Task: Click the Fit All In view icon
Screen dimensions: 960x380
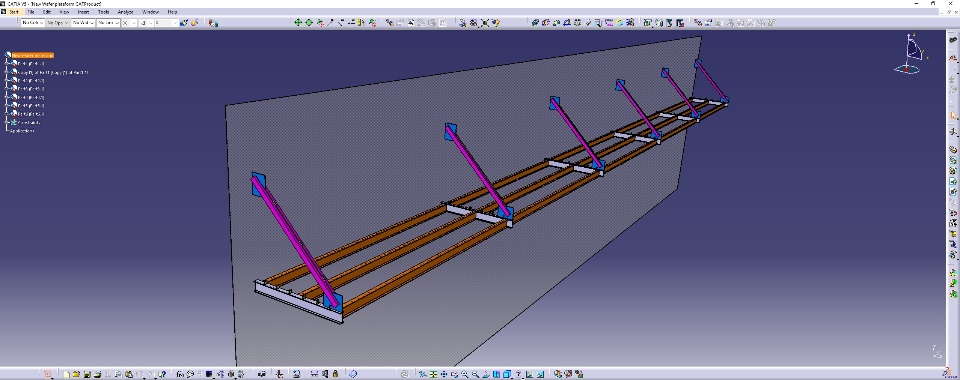Action: point(433,374)
